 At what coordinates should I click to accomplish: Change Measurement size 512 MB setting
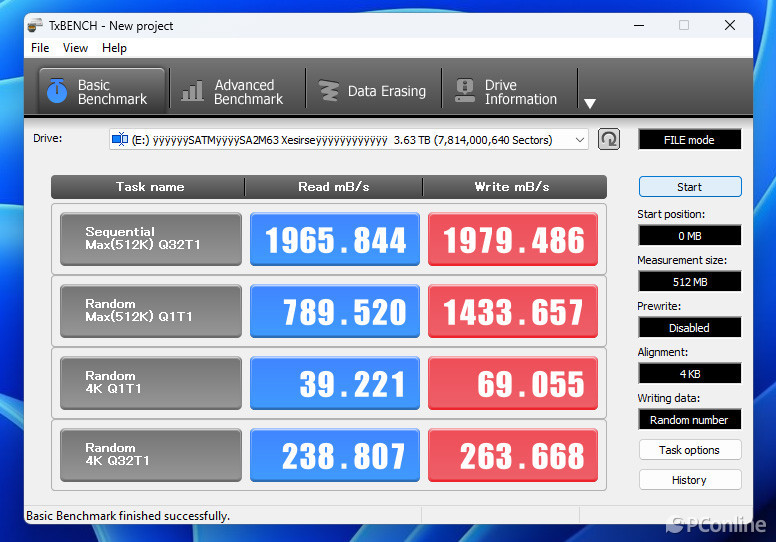(x=689, y=282)
